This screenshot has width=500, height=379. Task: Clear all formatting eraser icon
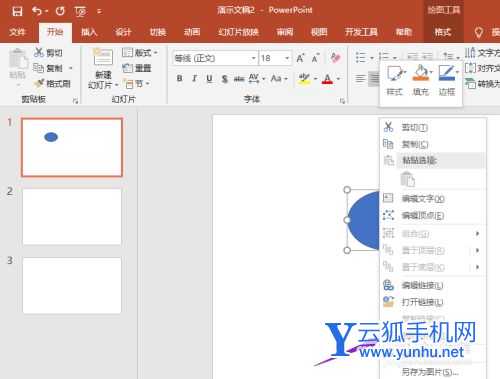coord(335,58)
